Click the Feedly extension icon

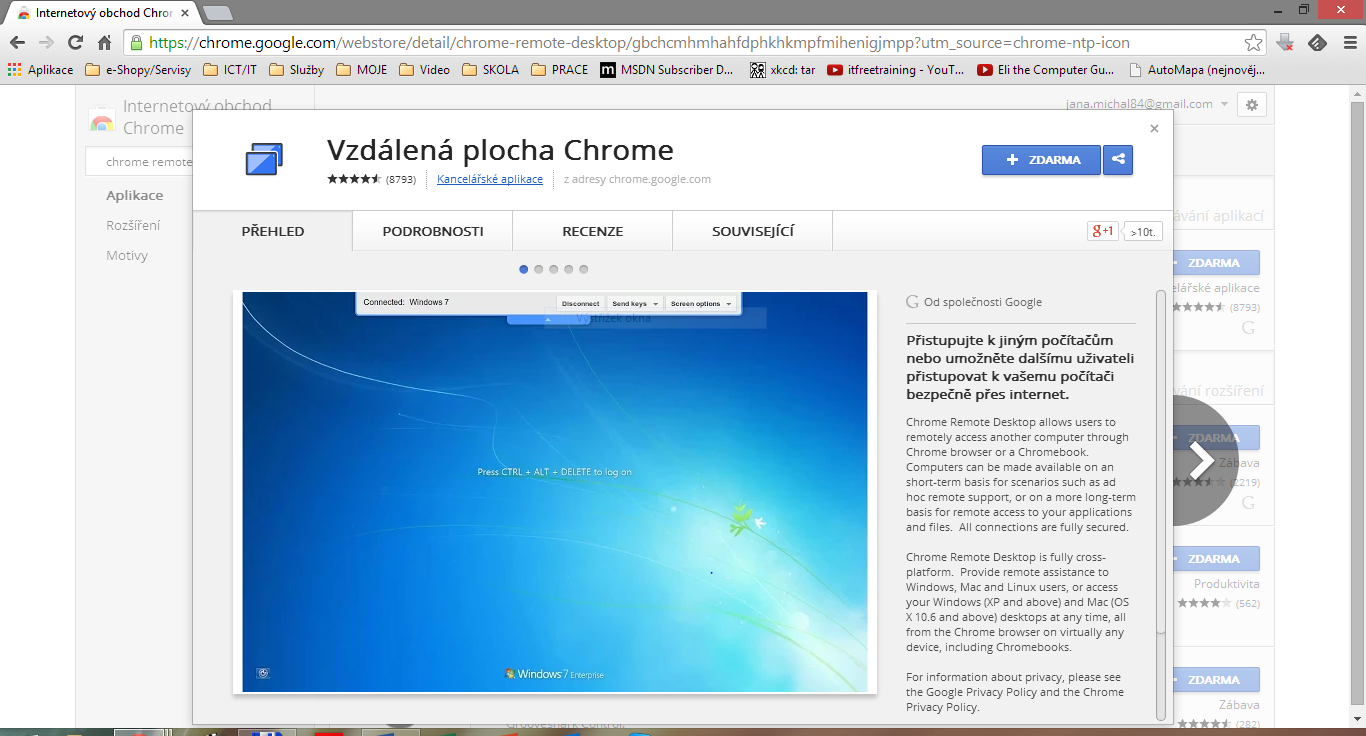point(1317,42)
